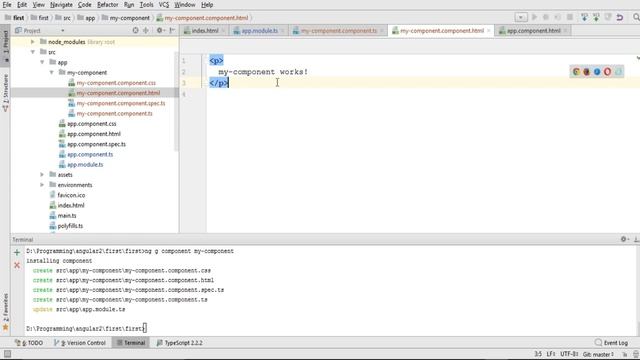Screen dimensions: 640x360
Task: Close the my-component.component.html tab
Action: [x=489, y=31]
